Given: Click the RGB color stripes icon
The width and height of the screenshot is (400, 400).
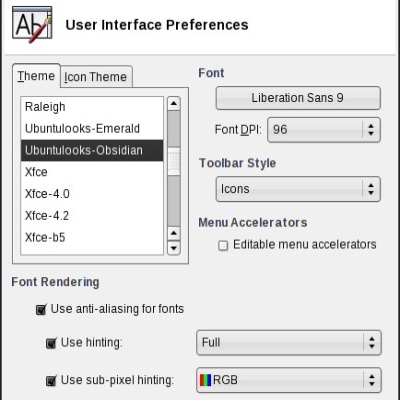Looking at the screenshot, I should click(x=205, y=380).
